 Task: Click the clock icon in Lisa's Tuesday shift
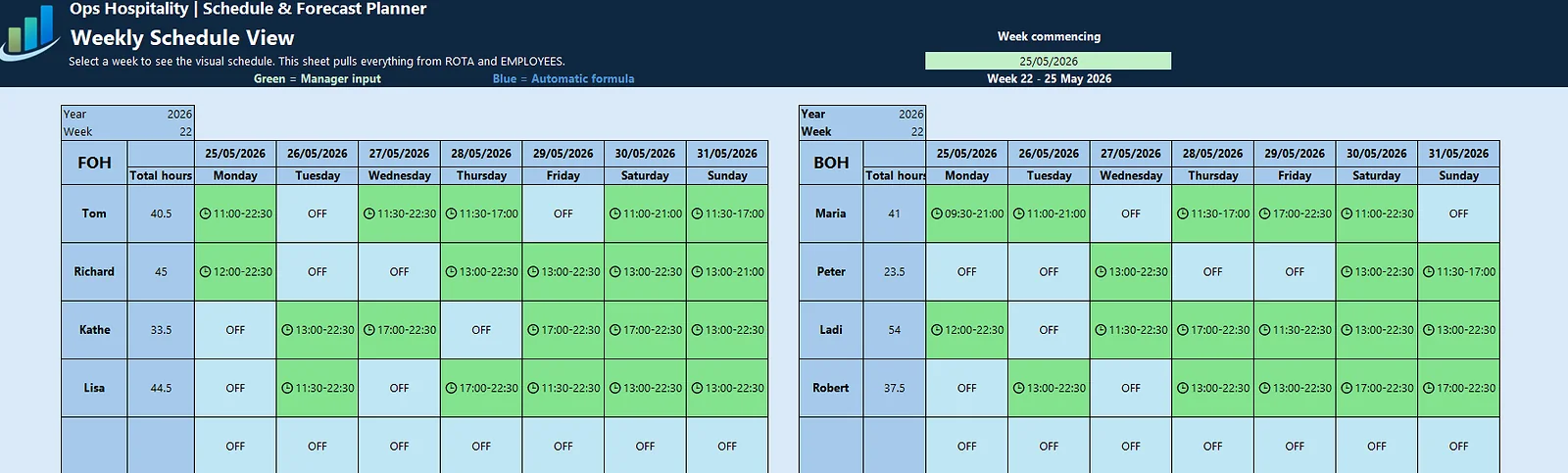(287, 388)
